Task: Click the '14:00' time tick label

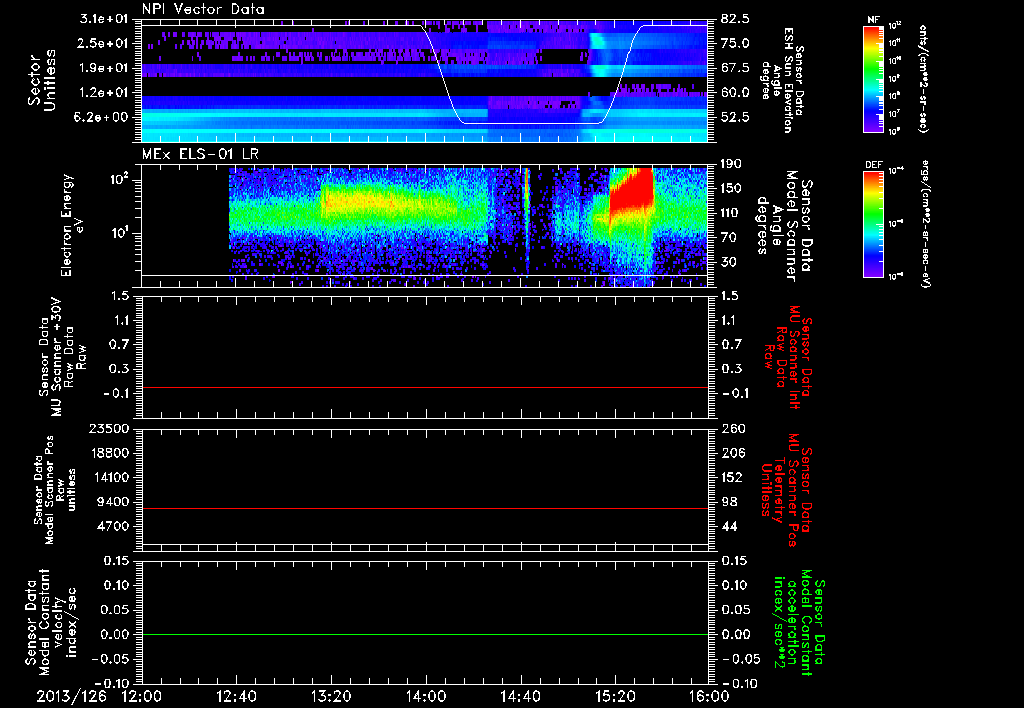Action: point(426,696)
